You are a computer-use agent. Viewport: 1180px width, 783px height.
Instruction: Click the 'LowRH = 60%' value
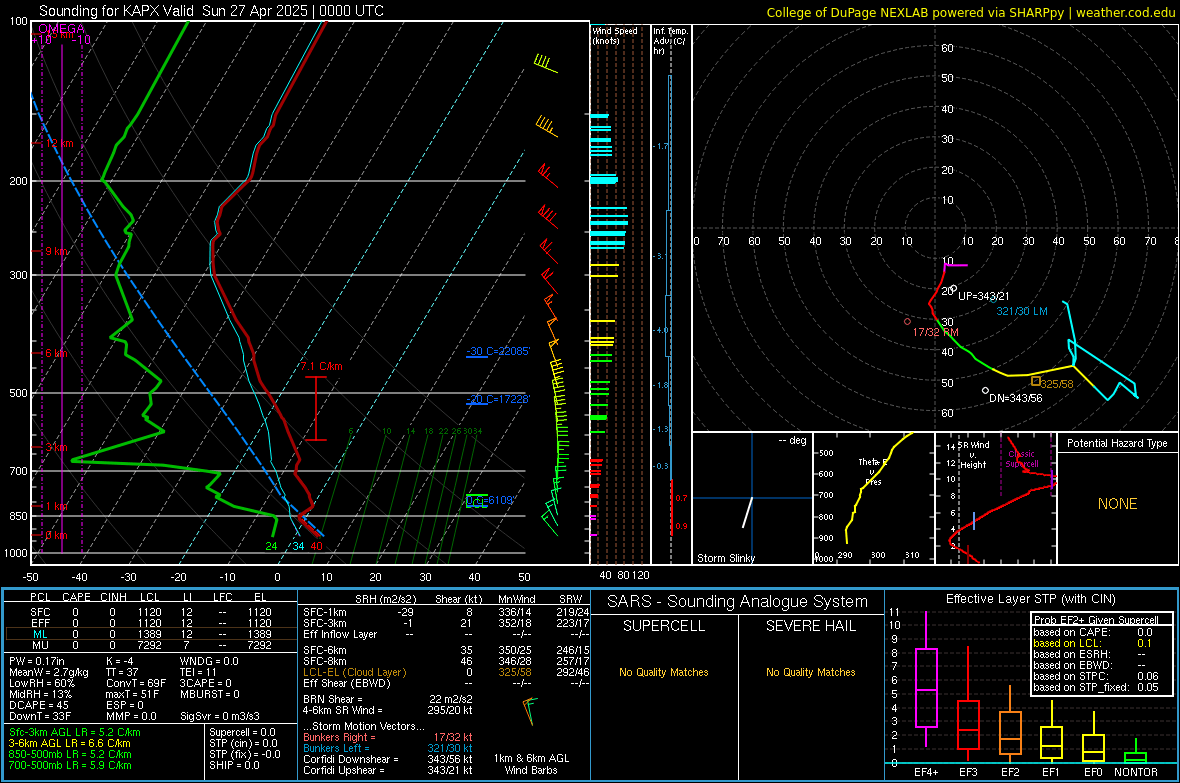click(41, 683)
